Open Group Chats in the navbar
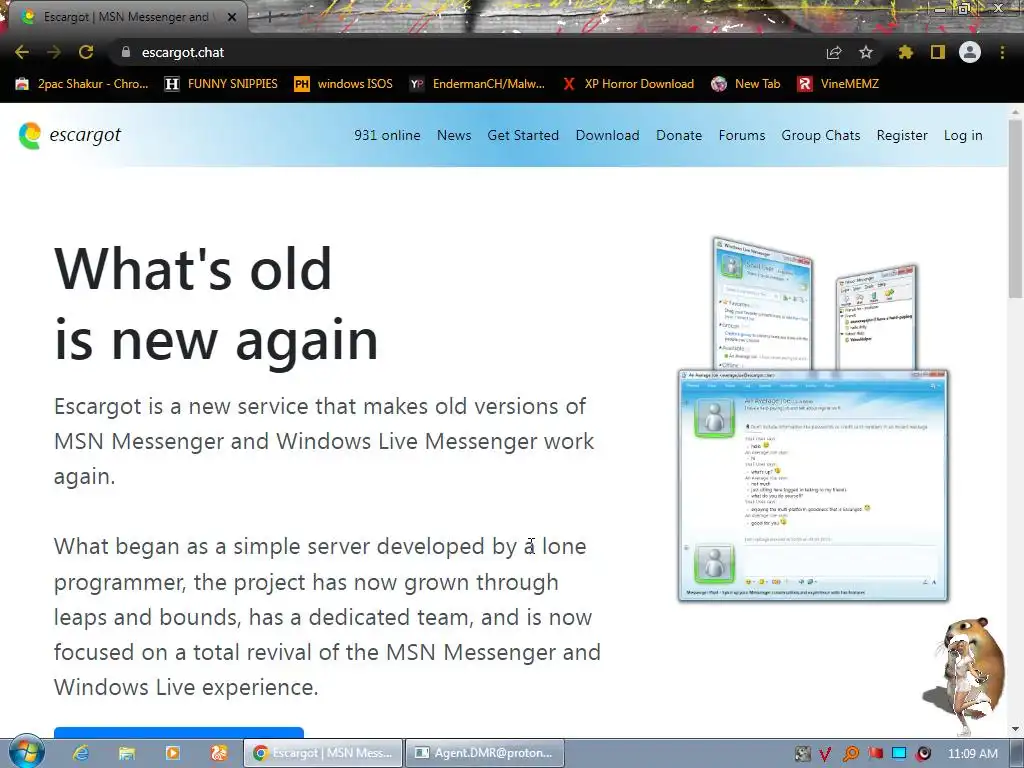This screenshot has width=1024, height=768. coord(821,135)
